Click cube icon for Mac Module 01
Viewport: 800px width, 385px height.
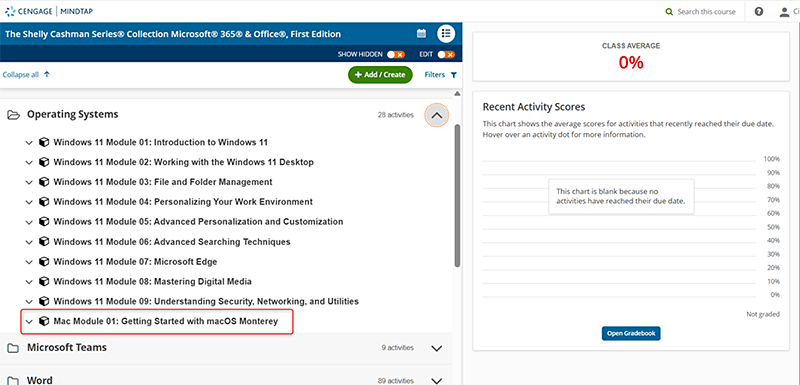click(x=44, y=321)
